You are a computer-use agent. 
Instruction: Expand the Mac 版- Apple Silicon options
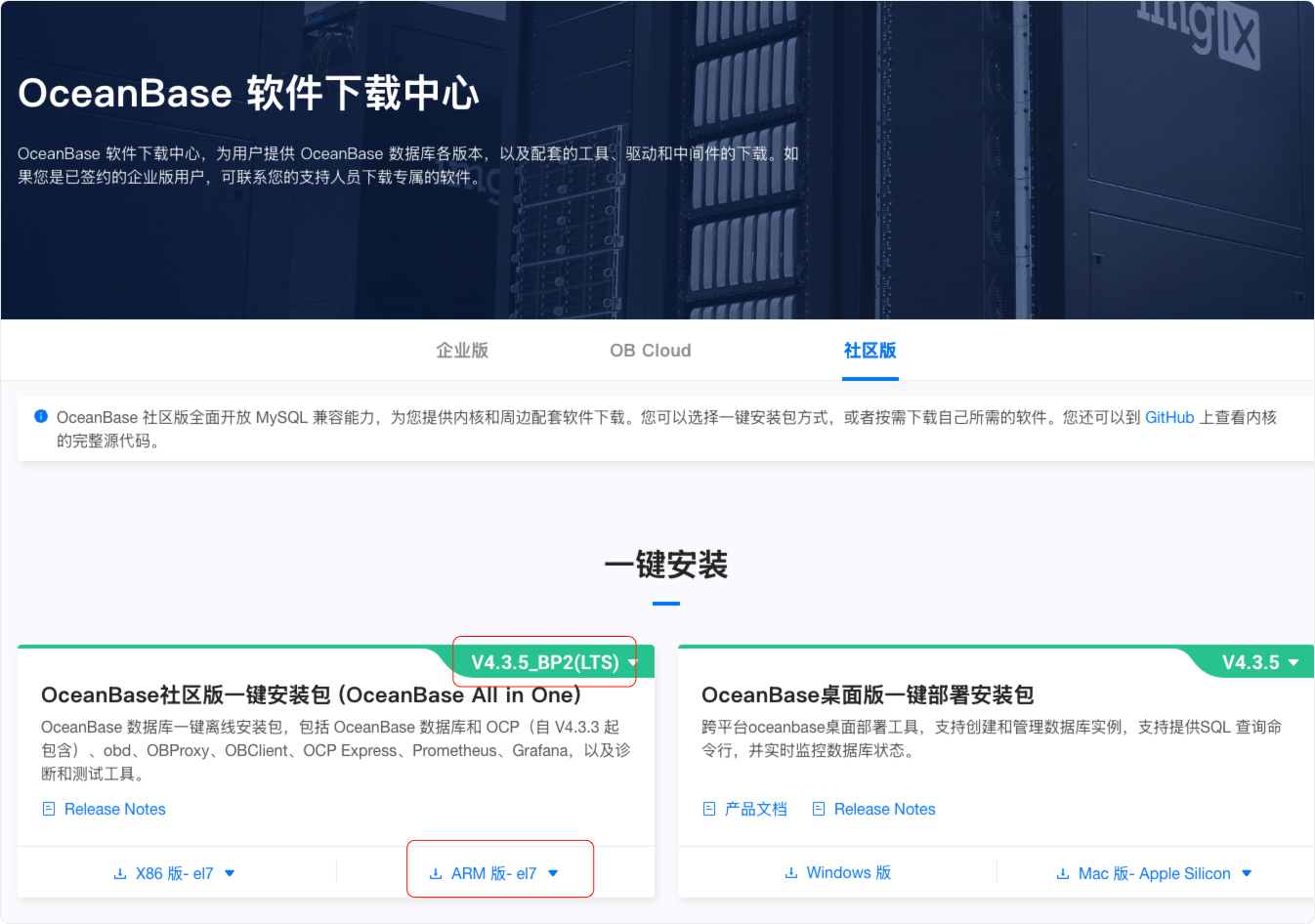point(1245,873)
